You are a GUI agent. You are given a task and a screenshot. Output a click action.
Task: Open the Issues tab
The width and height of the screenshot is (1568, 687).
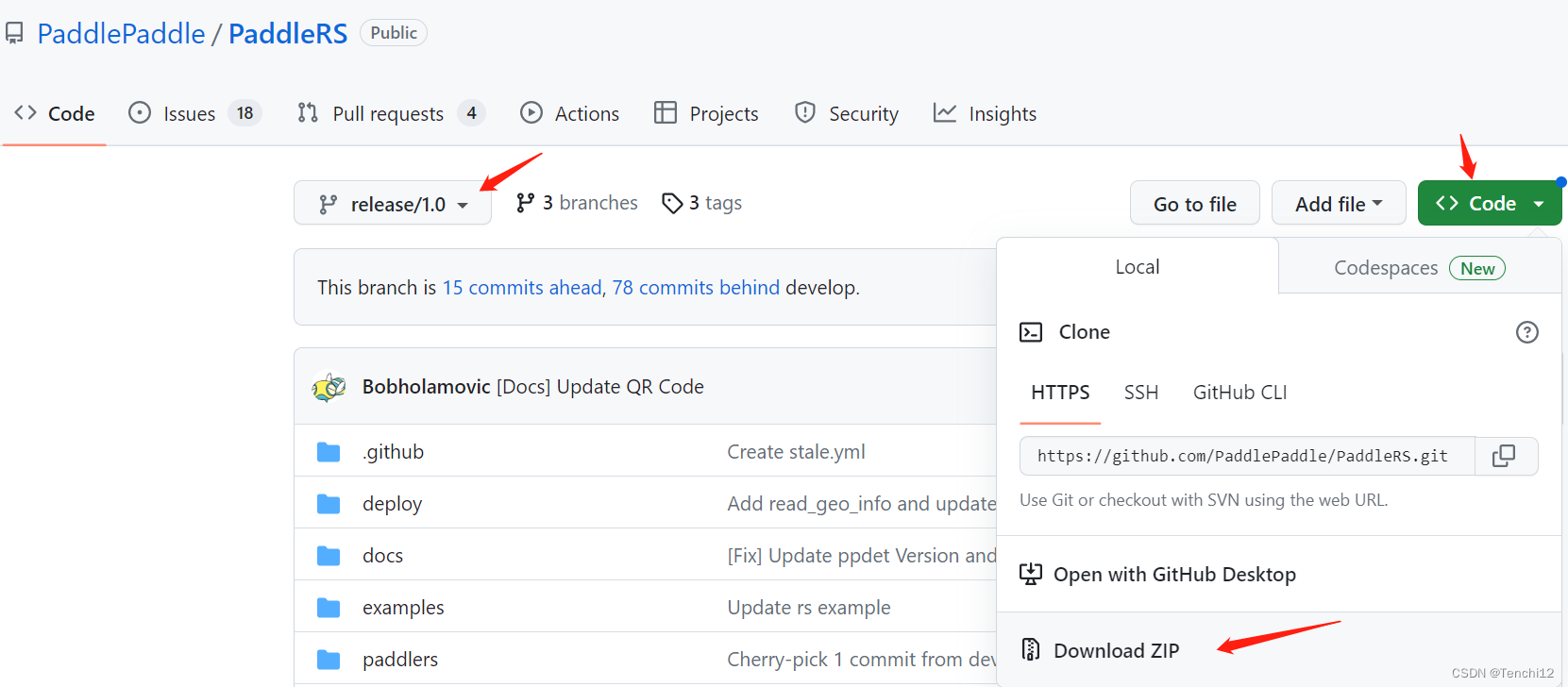[194, 113]
